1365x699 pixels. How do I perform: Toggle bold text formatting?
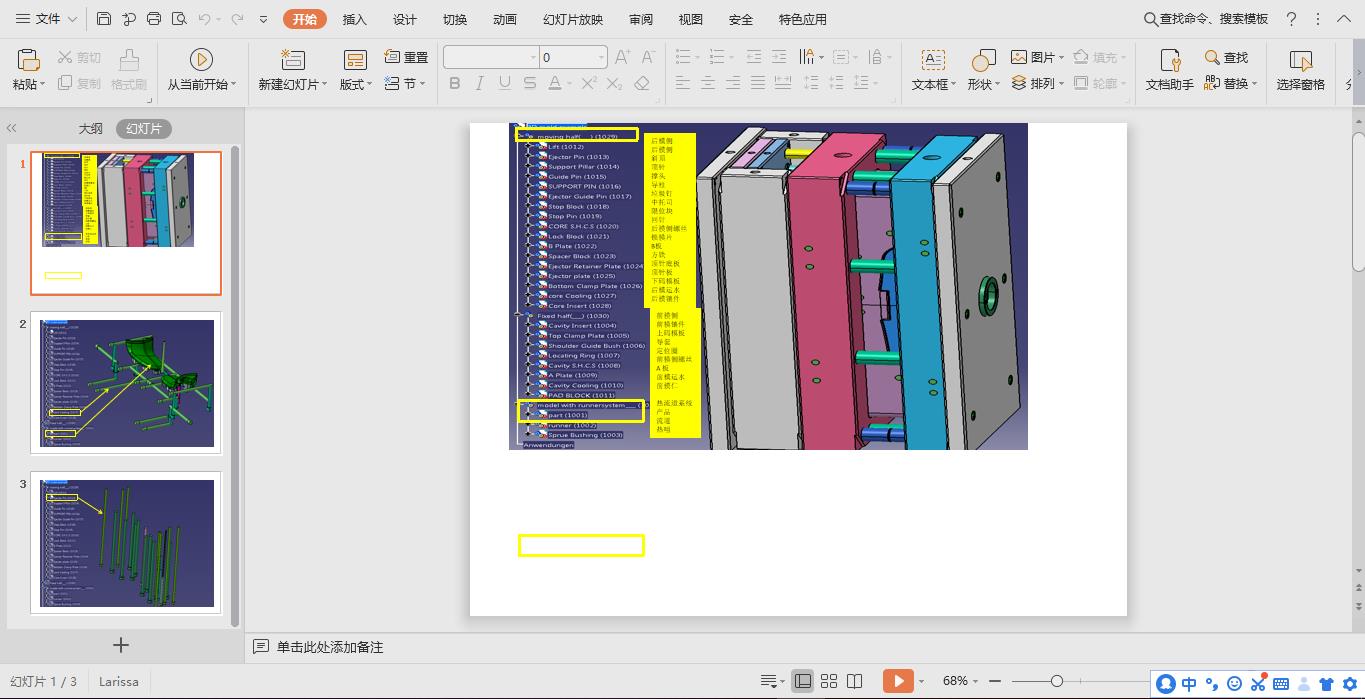pos(455,84)
